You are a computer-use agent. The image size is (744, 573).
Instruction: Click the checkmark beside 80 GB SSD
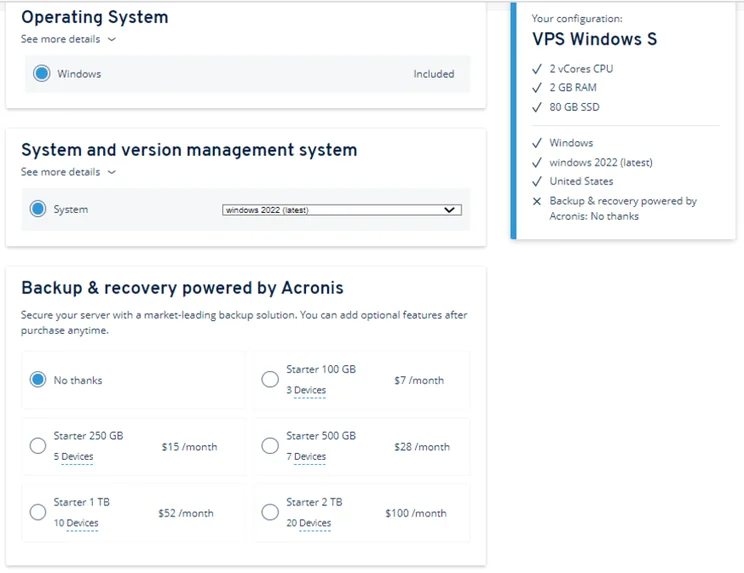[537, 107]
